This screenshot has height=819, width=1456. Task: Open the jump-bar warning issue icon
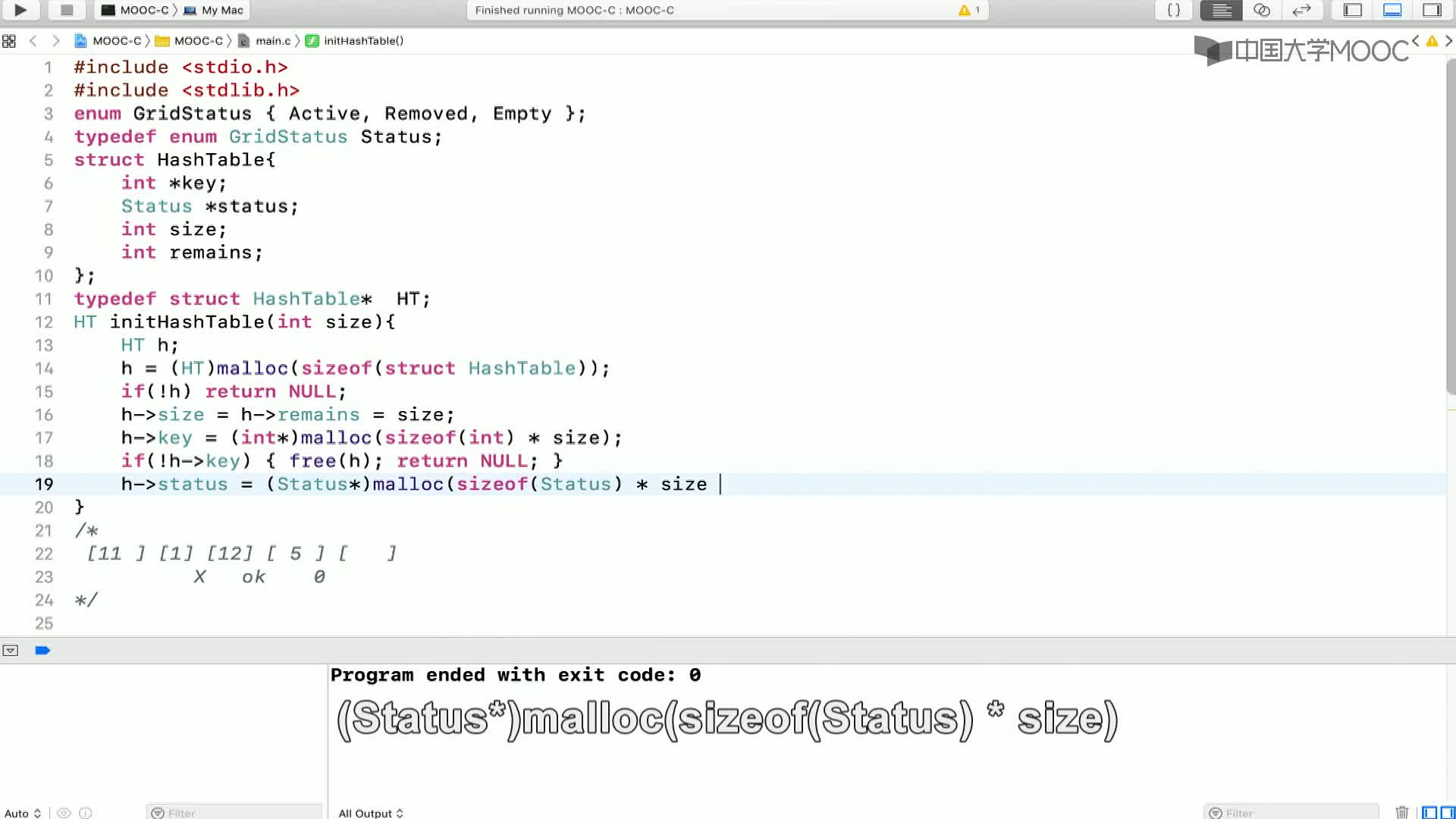[x=1432, y=41]
